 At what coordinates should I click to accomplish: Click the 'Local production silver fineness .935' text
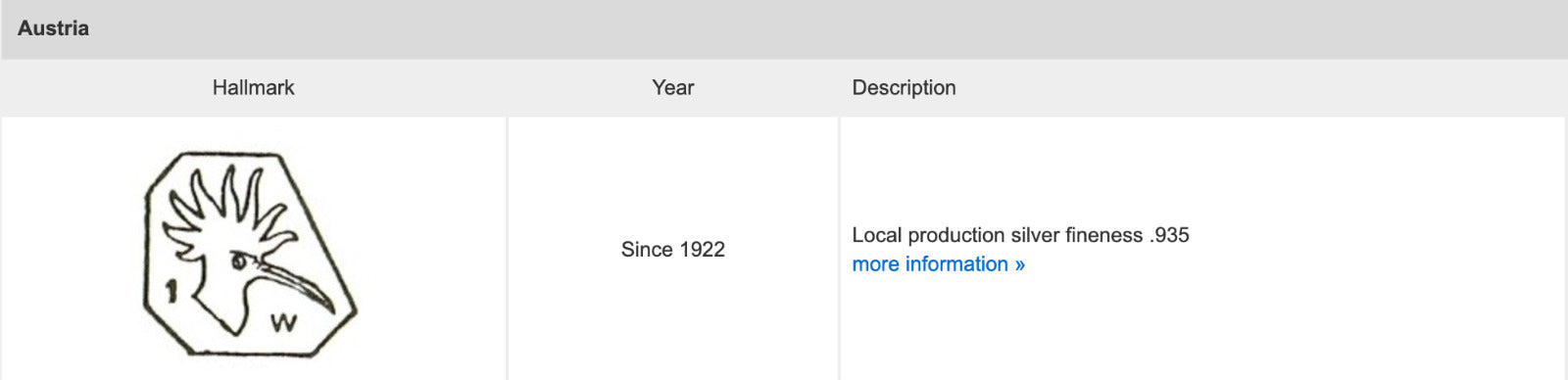(1020, 235)
